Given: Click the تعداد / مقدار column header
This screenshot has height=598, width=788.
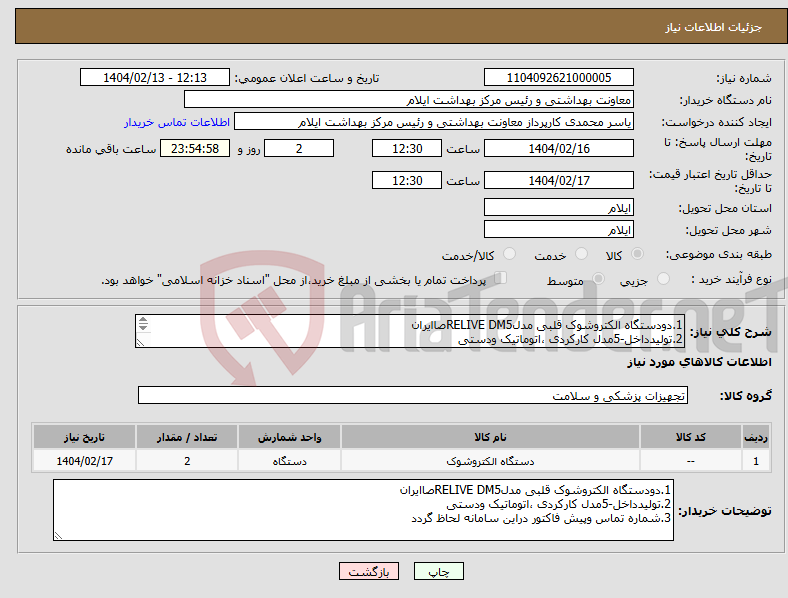Looking at the screenshot, I should (x=187, y=437).
